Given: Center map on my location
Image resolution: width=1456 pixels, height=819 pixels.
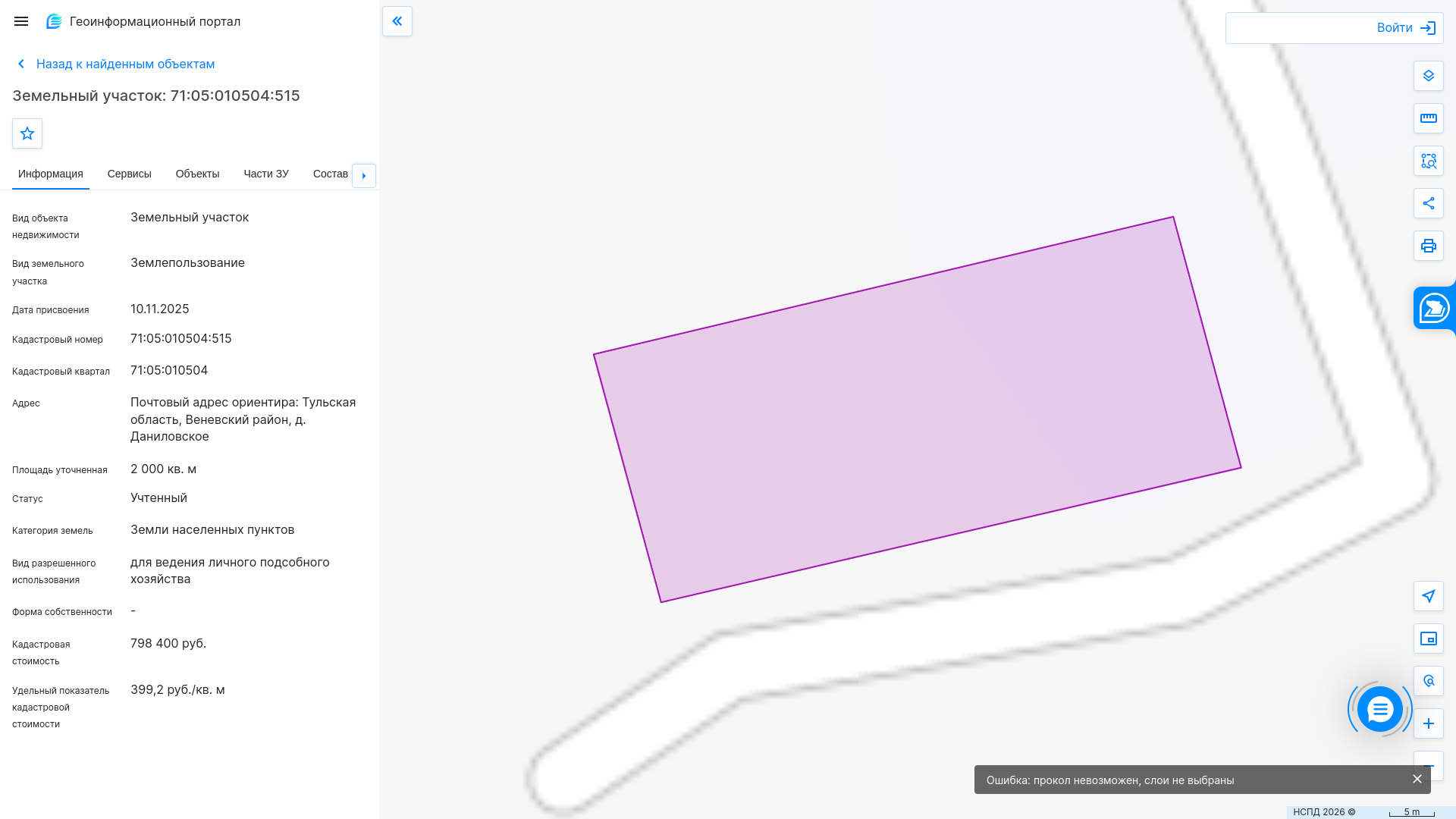Looking at the screenshot, I should pos(1429,596).
